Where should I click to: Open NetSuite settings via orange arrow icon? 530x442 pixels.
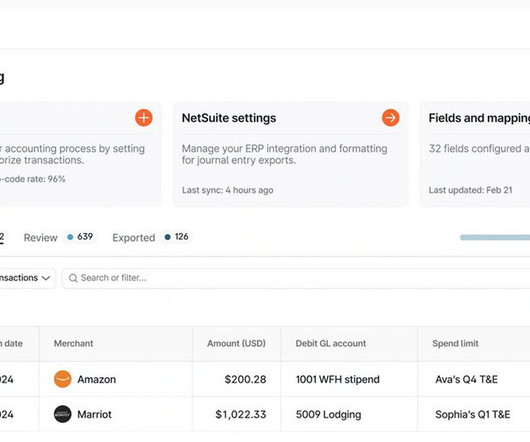[x=390, y=118]
